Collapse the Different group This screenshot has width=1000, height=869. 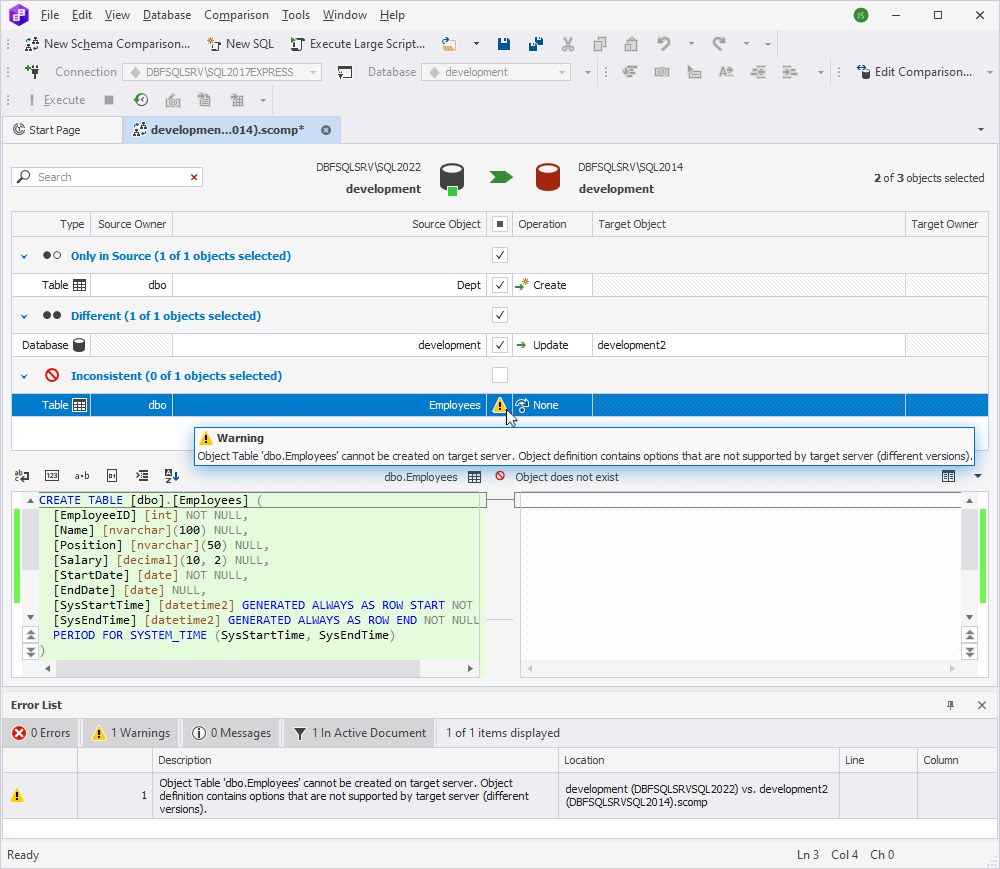[x=24, y=316]
